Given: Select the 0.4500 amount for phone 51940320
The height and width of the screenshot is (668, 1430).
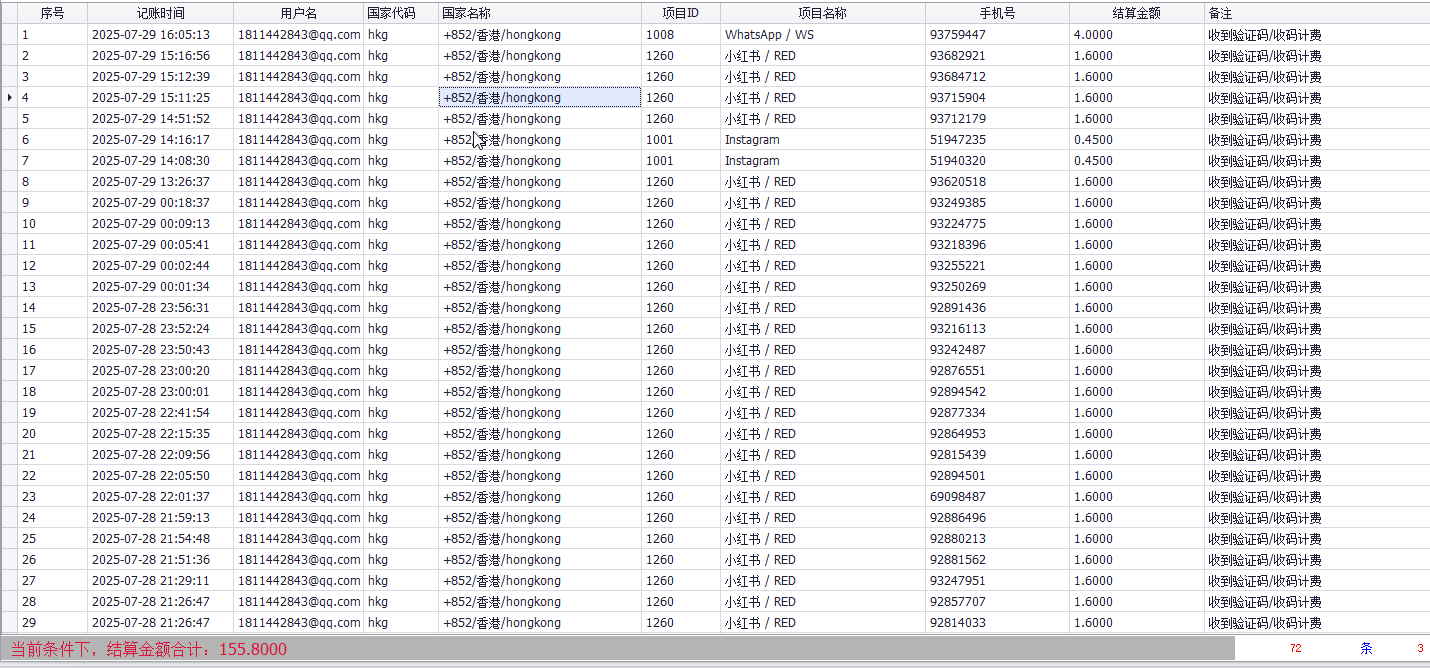Looking at the screenshot, I should click(1137, 160).
